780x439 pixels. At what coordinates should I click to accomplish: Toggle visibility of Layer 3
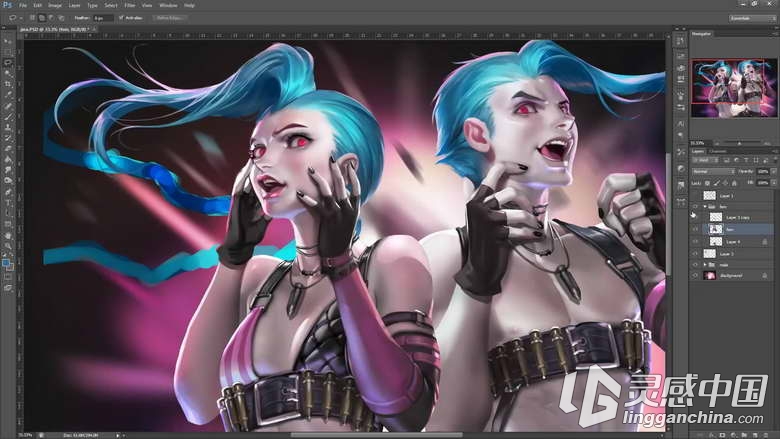pyautogui.click(x=695, y=254)
